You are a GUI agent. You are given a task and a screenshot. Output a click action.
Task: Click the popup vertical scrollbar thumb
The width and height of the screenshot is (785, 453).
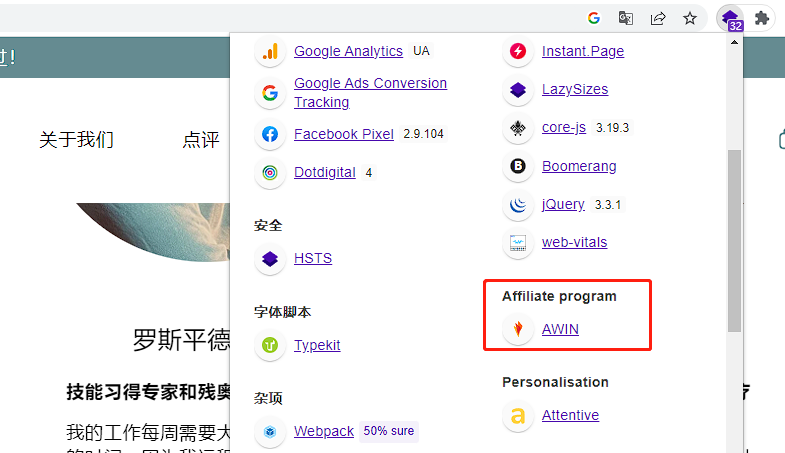click(x=734, y=240)
